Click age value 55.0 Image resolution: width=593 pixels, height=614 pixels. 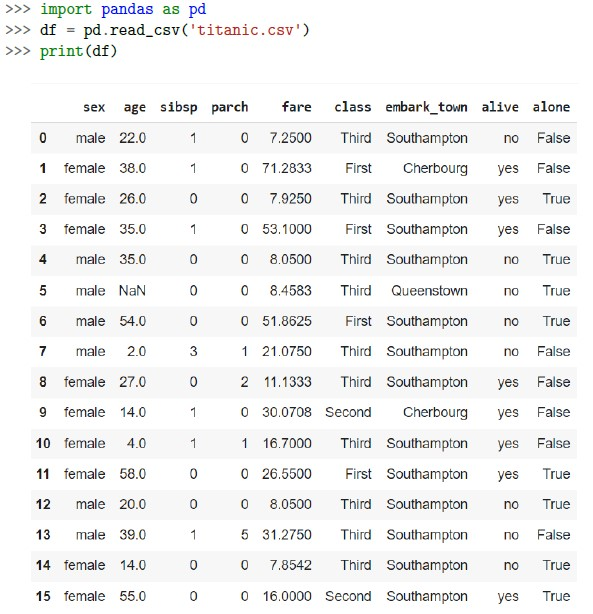[x=132, y=596]
